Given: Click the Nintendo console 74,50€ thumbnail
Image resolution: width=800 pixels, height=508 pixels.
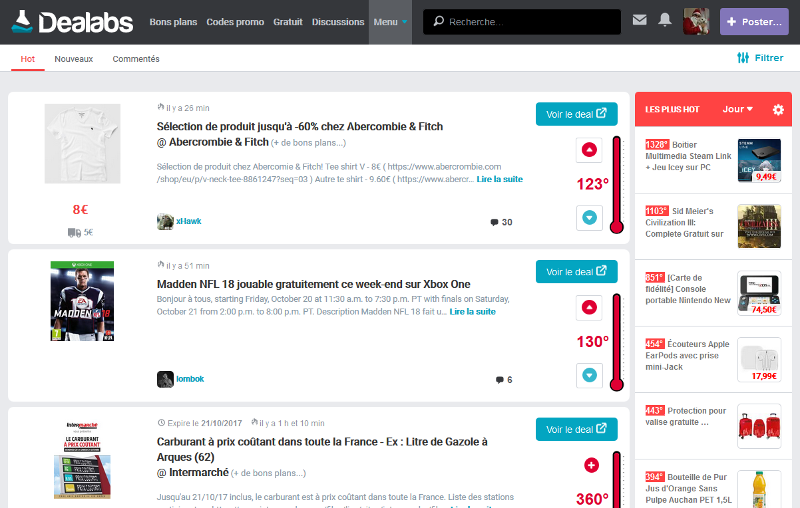Looking at the screenshot, I should point(759,293).
